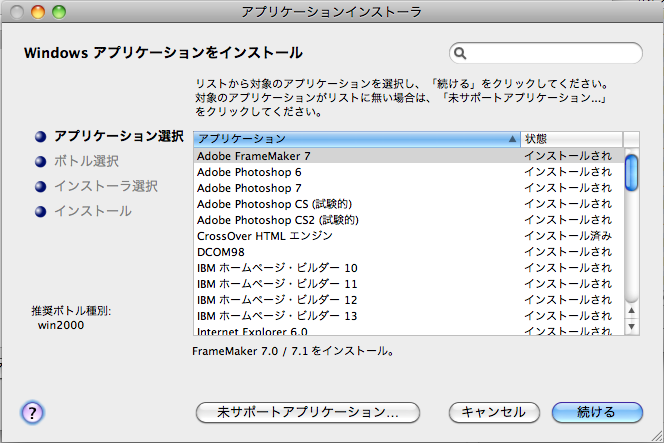Click the green zoom window button
This screenshot has height=443, width=664.
(59, 12)
